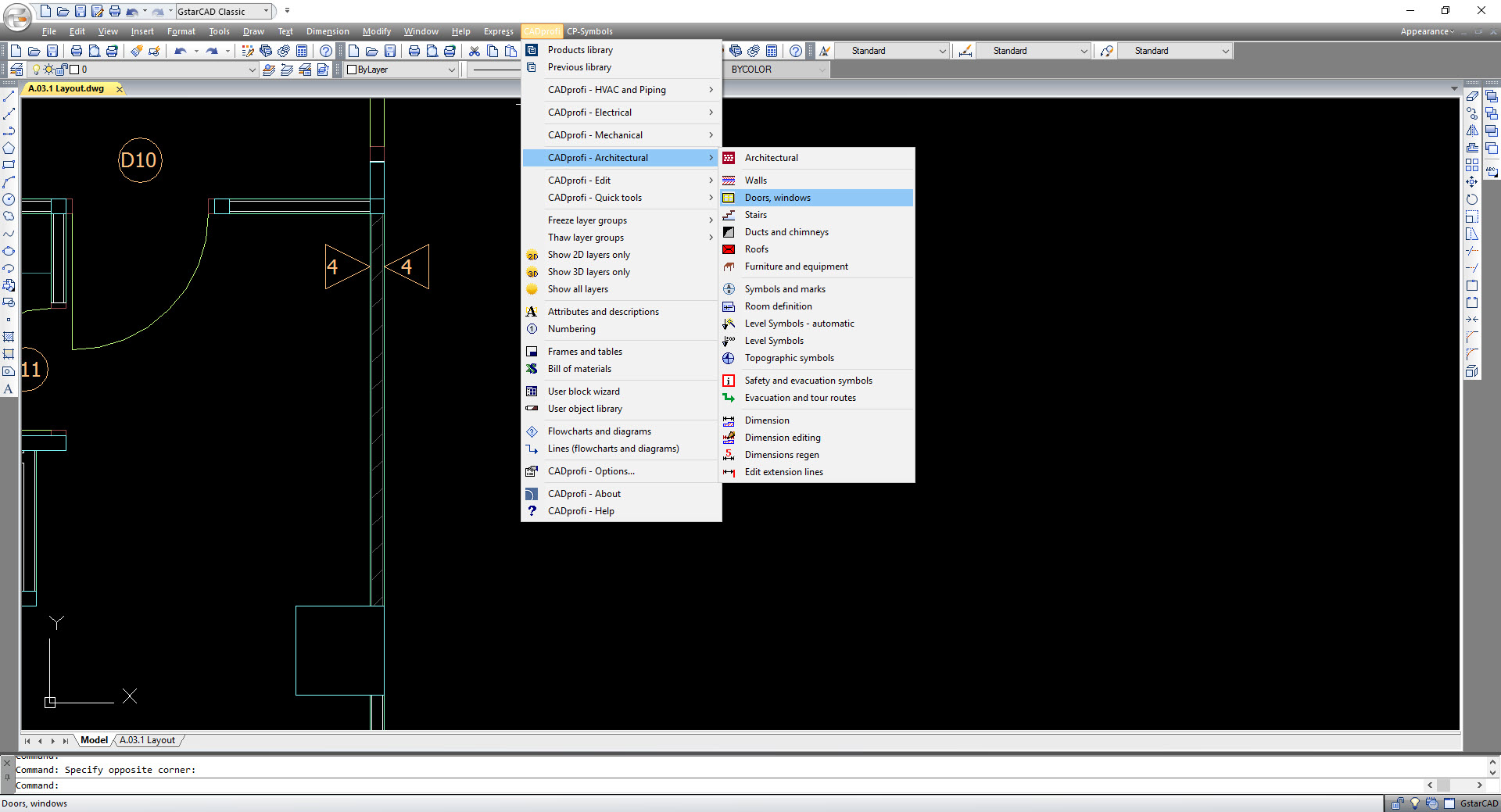Click the Cut scissors icon
Image resolution: width=1501 pixels, height=812 pixels.
[x=475, y=51]
